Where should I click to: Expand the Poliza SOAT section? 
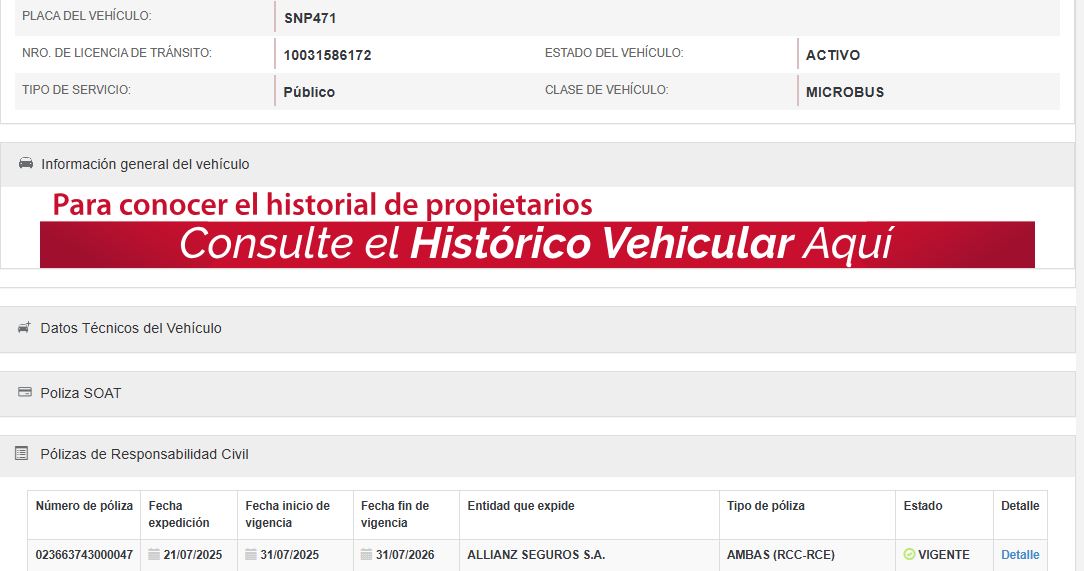80,393
